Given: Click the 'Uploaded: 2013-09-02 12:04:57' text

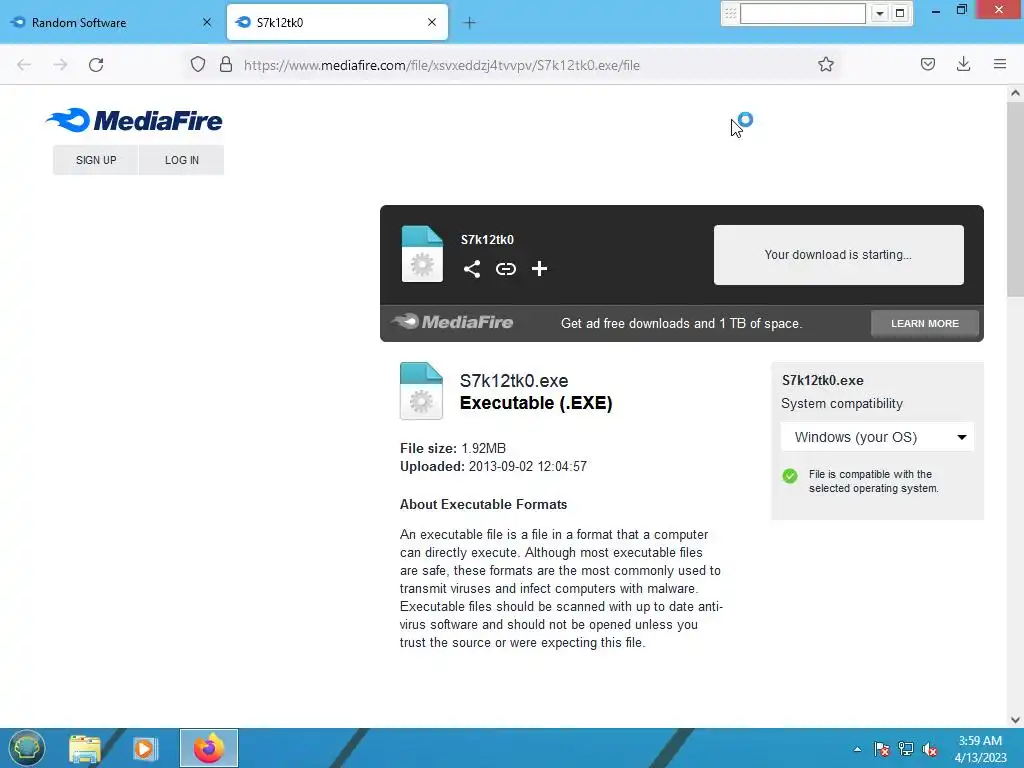Looking at the screenshot, I should [493, 467].
